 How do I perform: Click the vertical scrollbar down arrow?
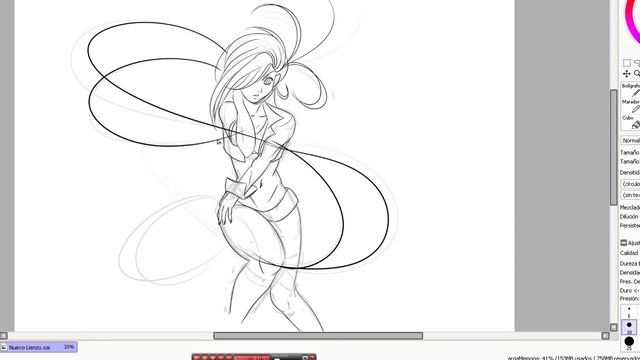click(613, 327)
